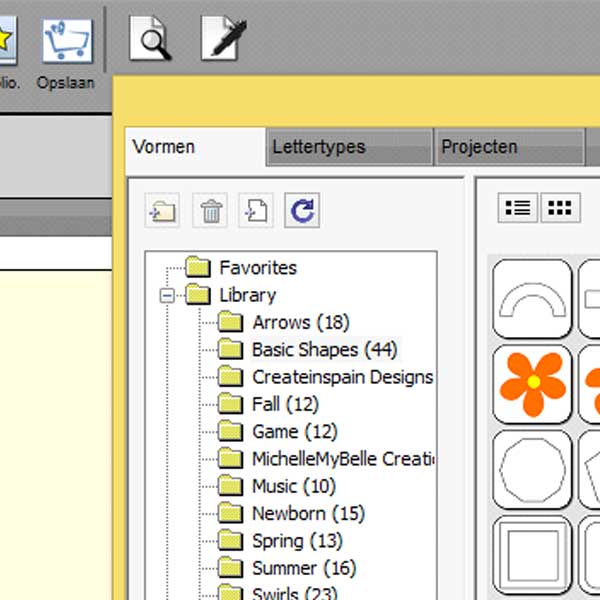Click the trash can delete icon
This screenshot has height=600, width=600.
click(210, 210)
